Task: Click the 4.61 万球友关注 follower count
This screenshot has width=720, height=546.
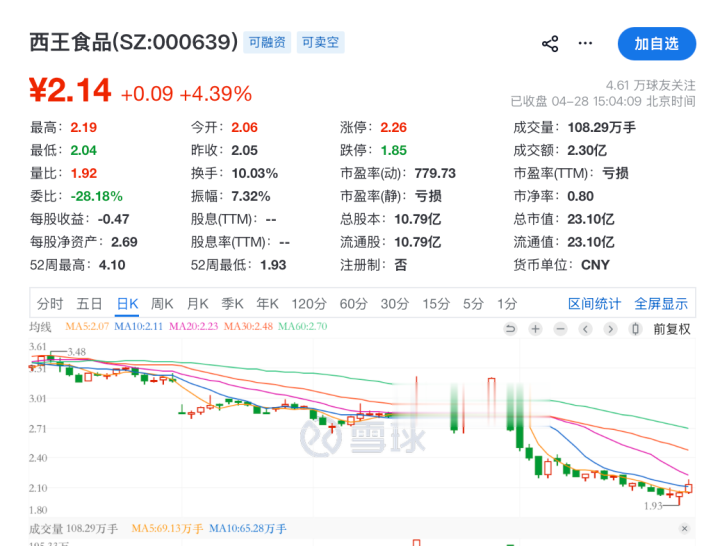Action: click(x=651, y=85)
